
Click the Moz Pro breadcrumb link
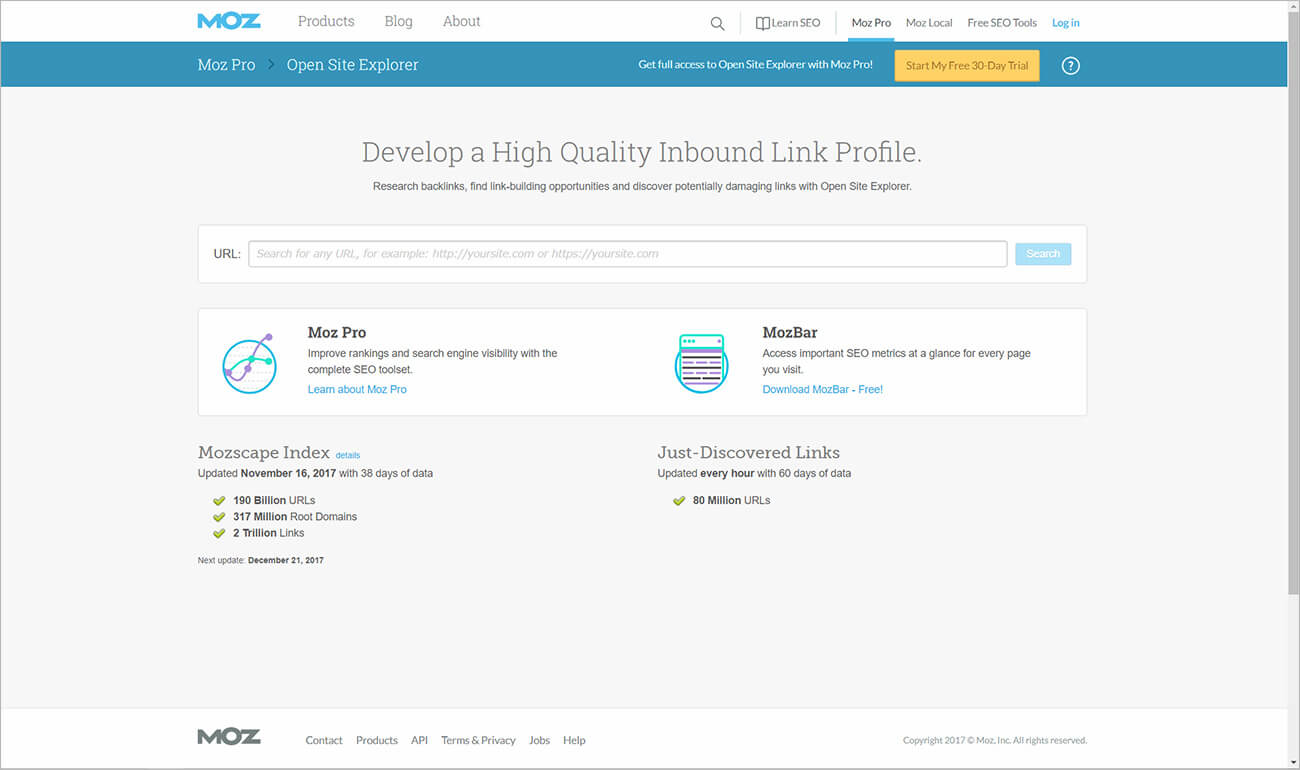226,65
